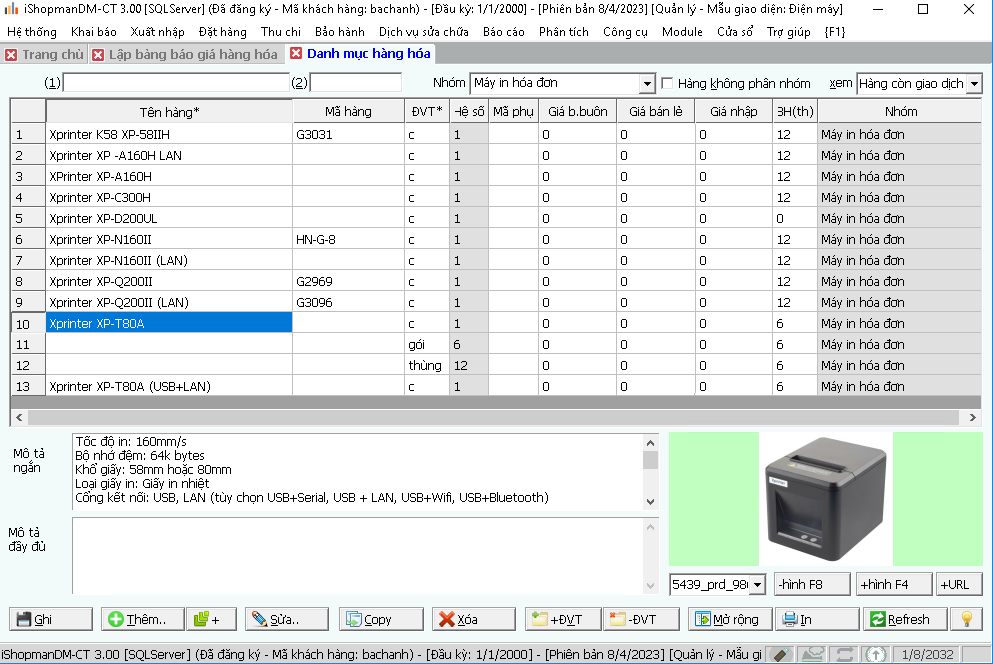Reload data with the Refresh button
Viewport: 993px width, 664px height.
point(905,619)
